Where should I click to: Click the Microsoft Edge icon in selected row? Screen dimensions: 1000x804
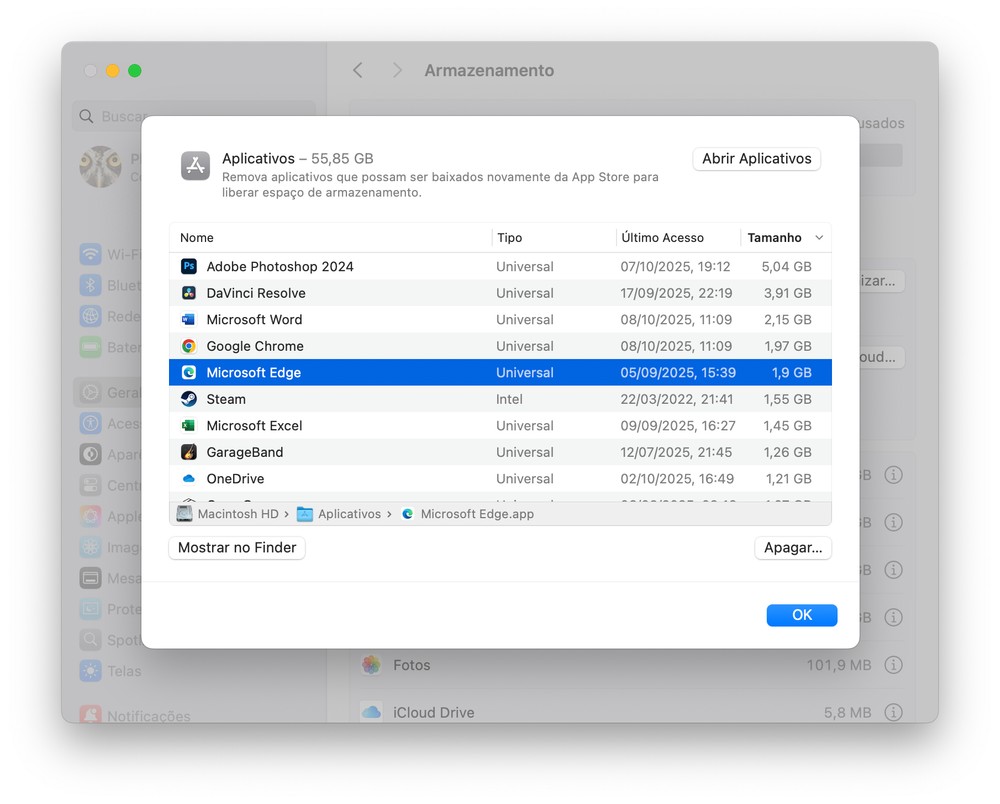click(188, 373)
